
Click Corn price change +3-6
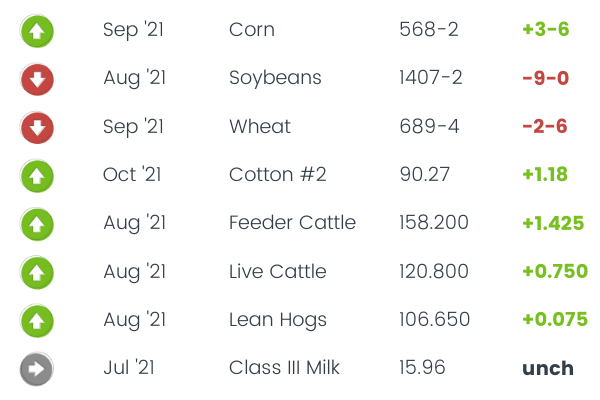click(x=545, y=29)
